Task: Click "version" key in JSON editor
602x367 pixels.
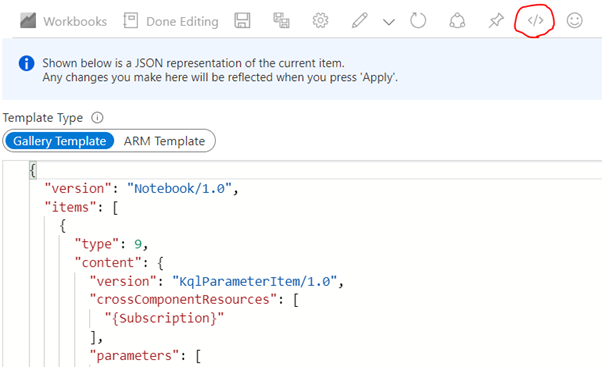Action: pyautogui.click(x=78, y=188)
